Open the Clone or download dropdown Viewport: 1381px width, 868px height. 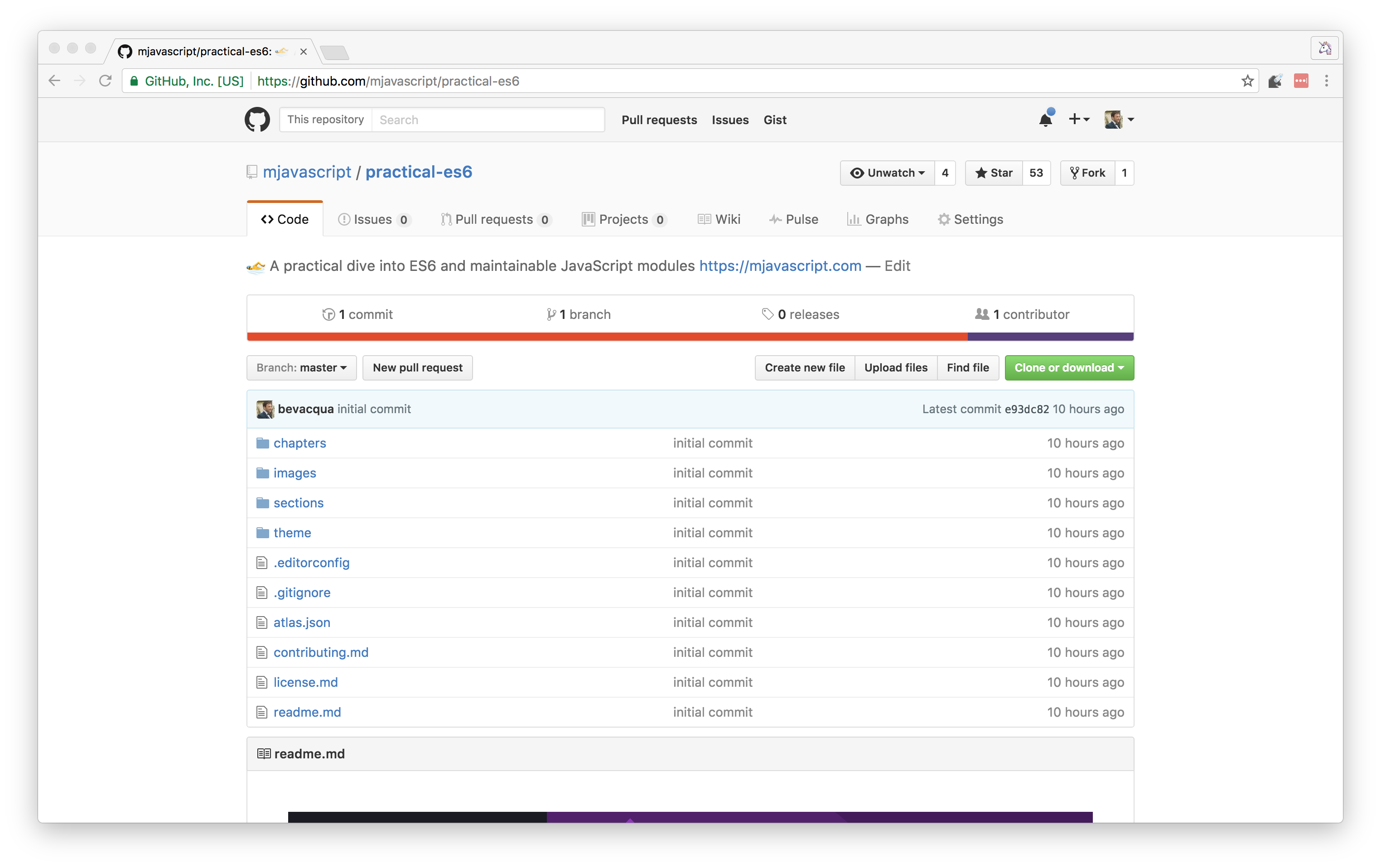[1068, 368]
